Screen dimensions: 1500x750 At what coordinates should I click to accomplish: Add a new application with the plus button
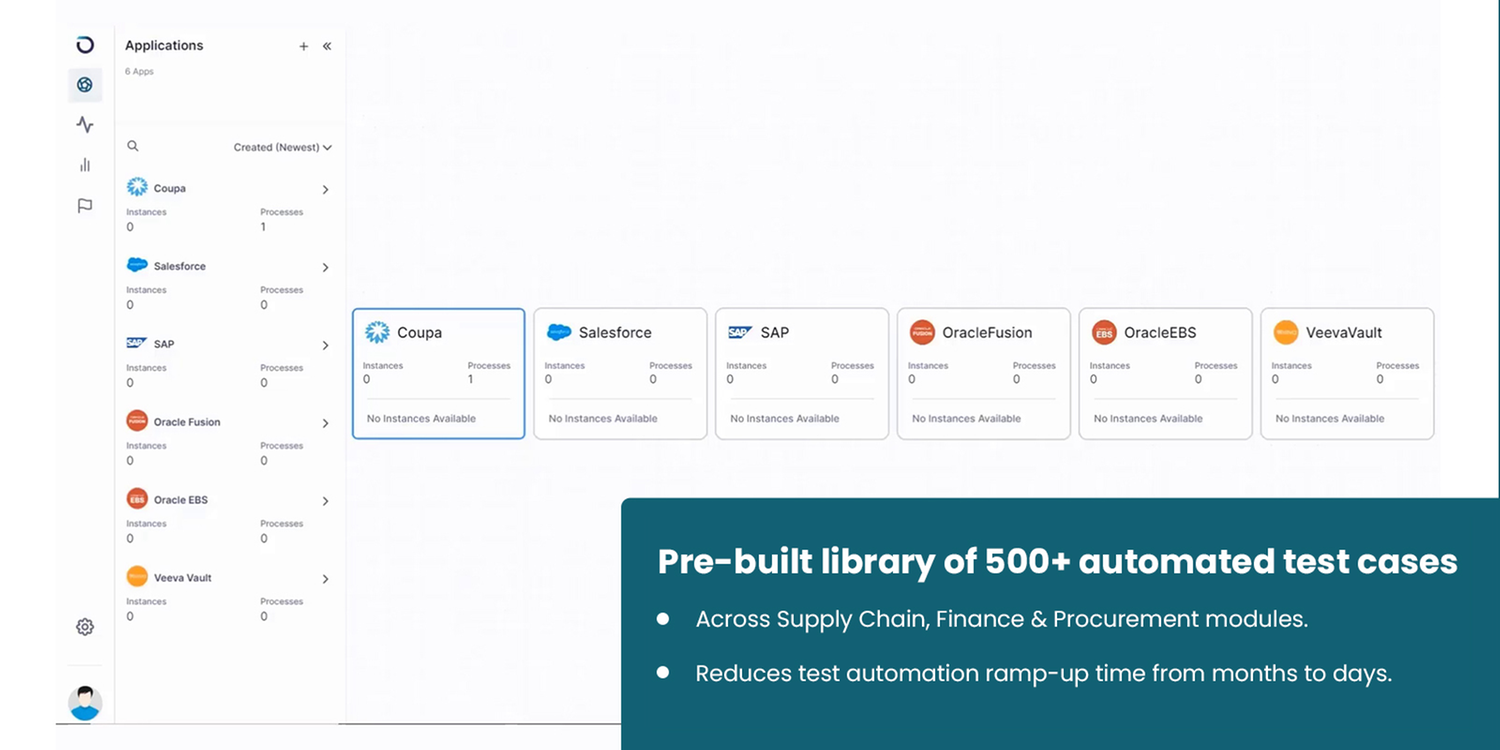[x=303, y=45]
